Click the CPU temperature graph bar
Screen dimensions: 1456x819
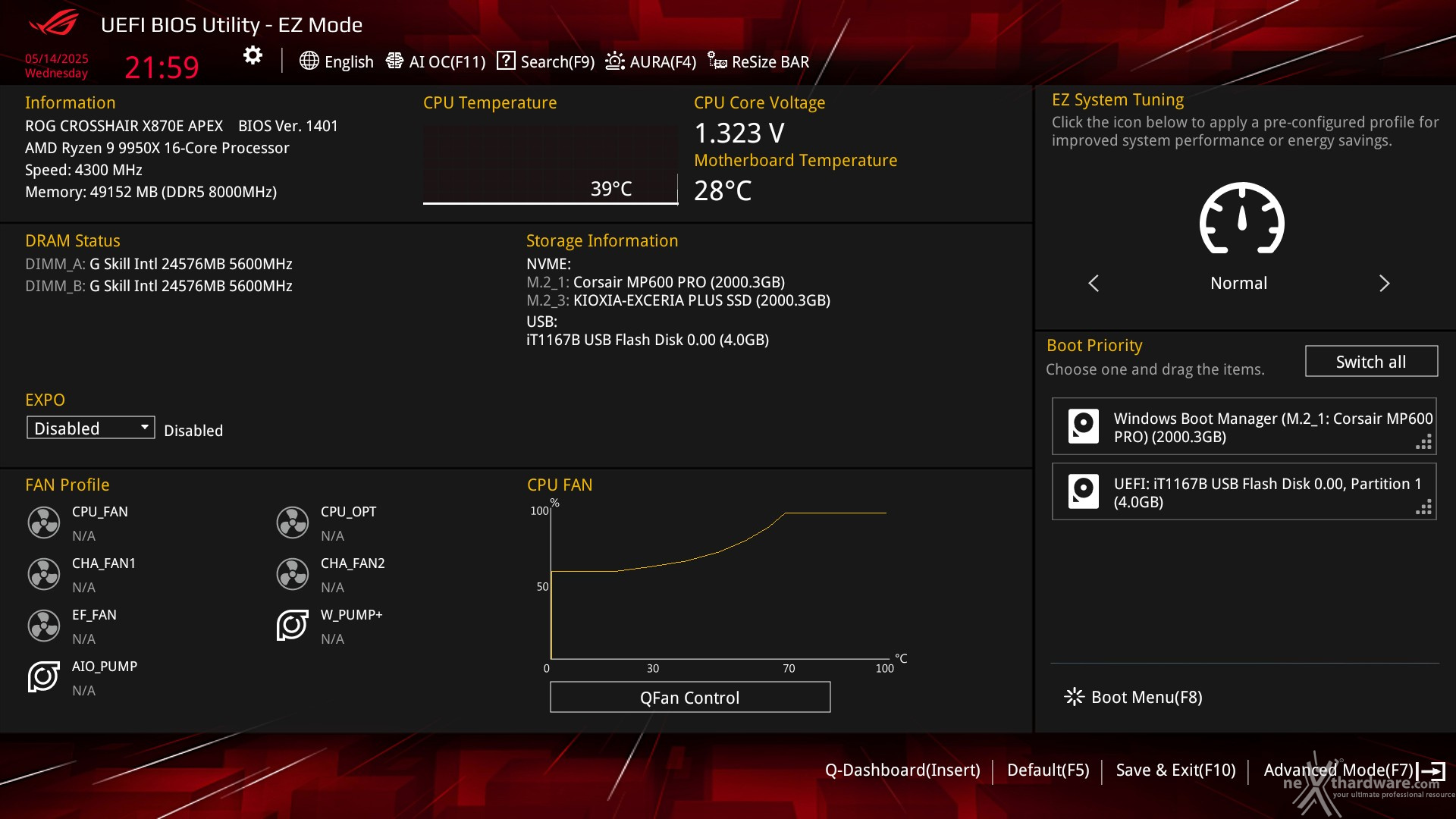[551, 165]
